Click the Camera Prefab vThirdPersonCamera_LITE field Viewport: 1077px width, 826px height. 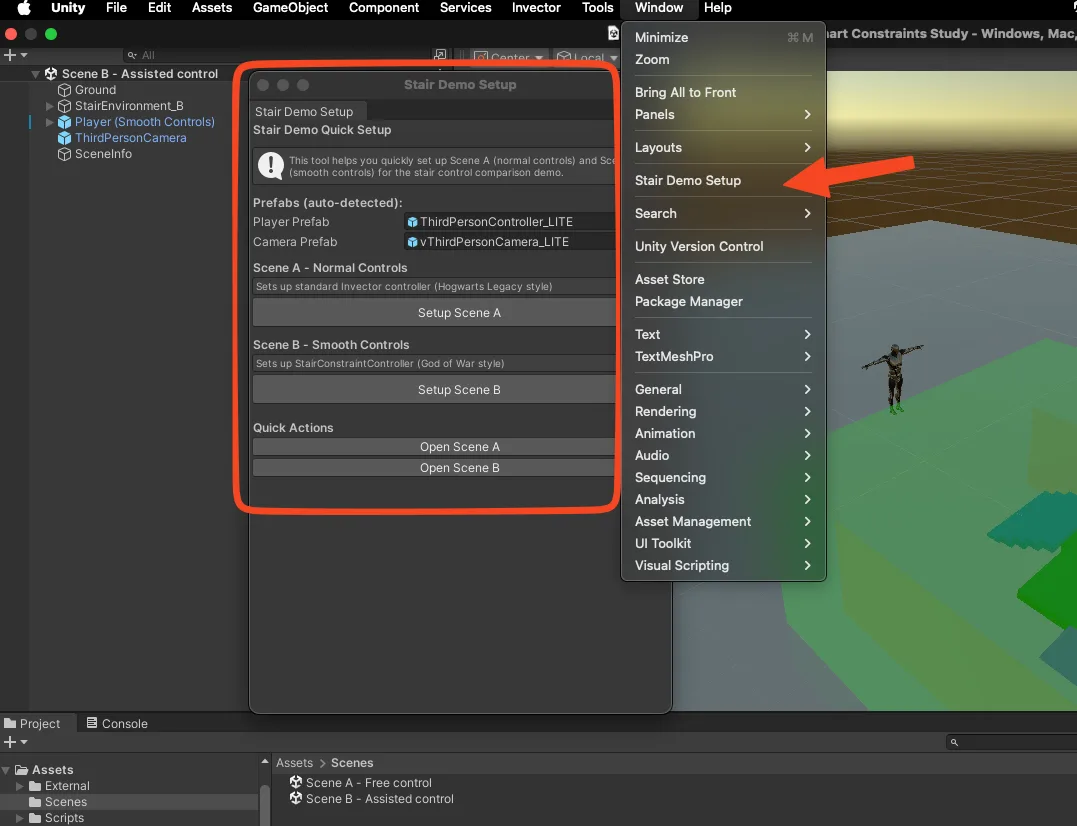(510, 242)
